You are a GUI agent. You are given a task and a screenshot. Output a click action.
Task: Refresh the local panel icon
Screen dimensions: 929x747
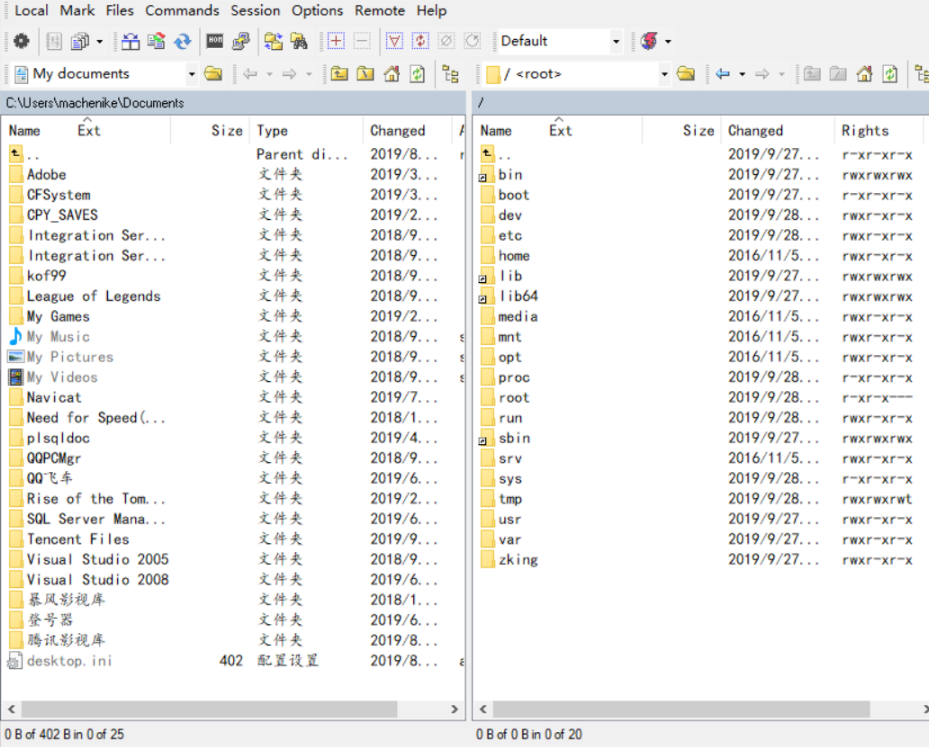(418, 73)
